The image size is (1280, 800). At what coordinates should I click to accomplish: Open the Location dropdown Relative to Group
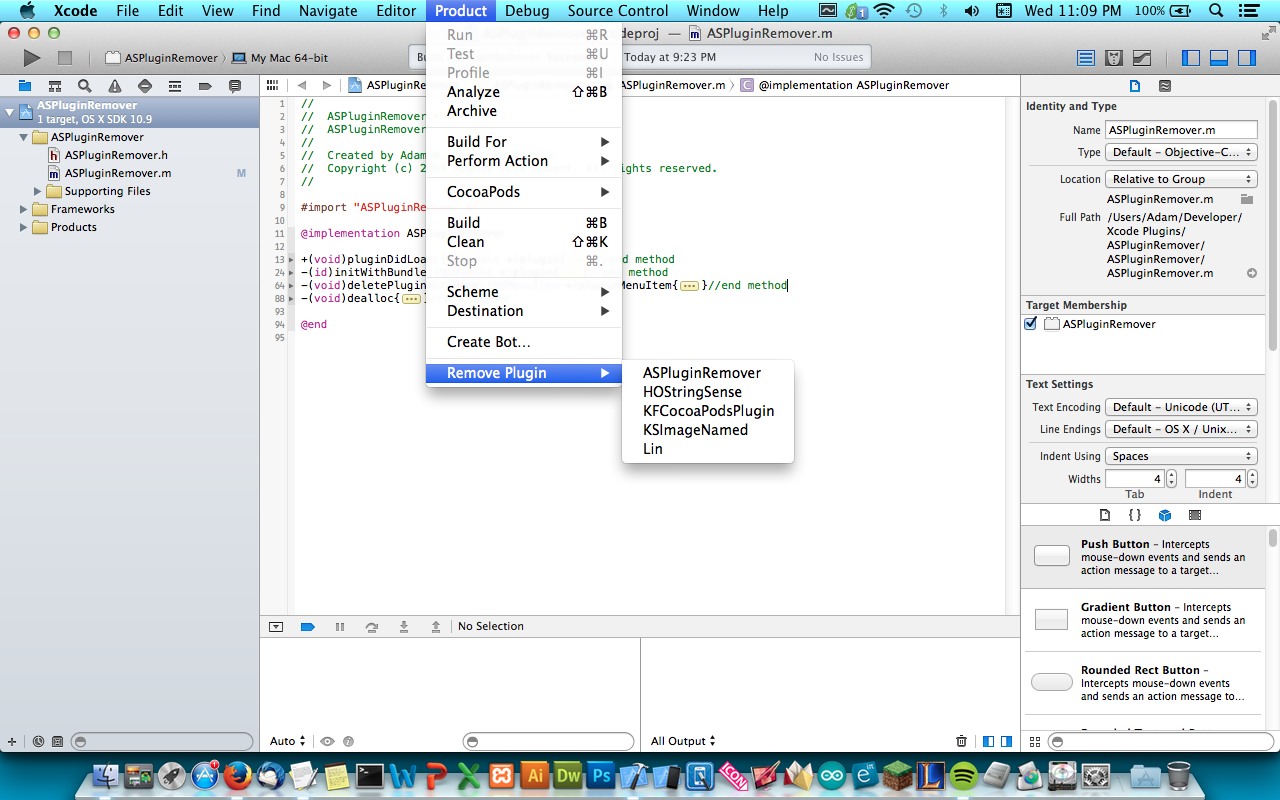coord(1181,179)
